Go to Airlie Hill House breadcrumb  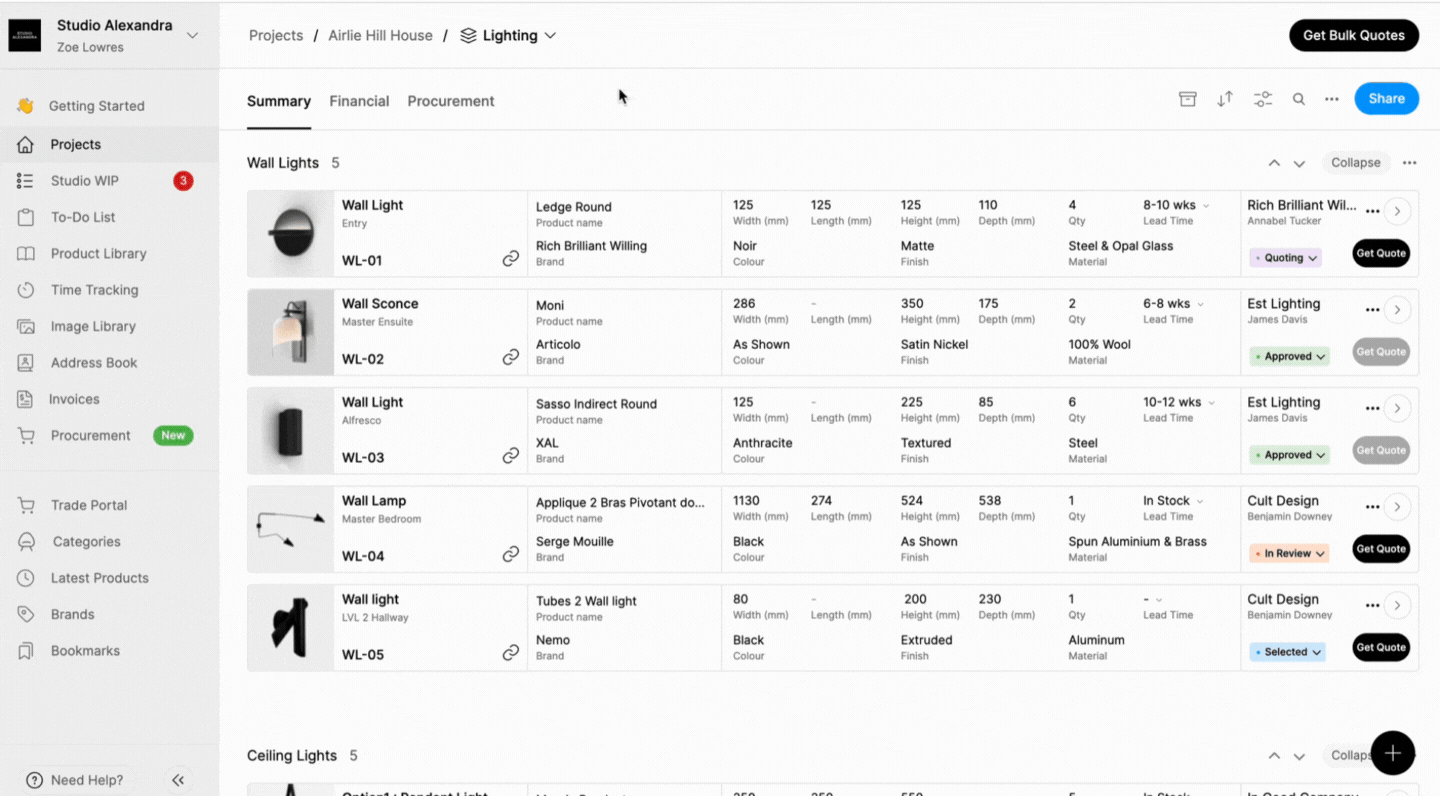click(x=380, y=35)
